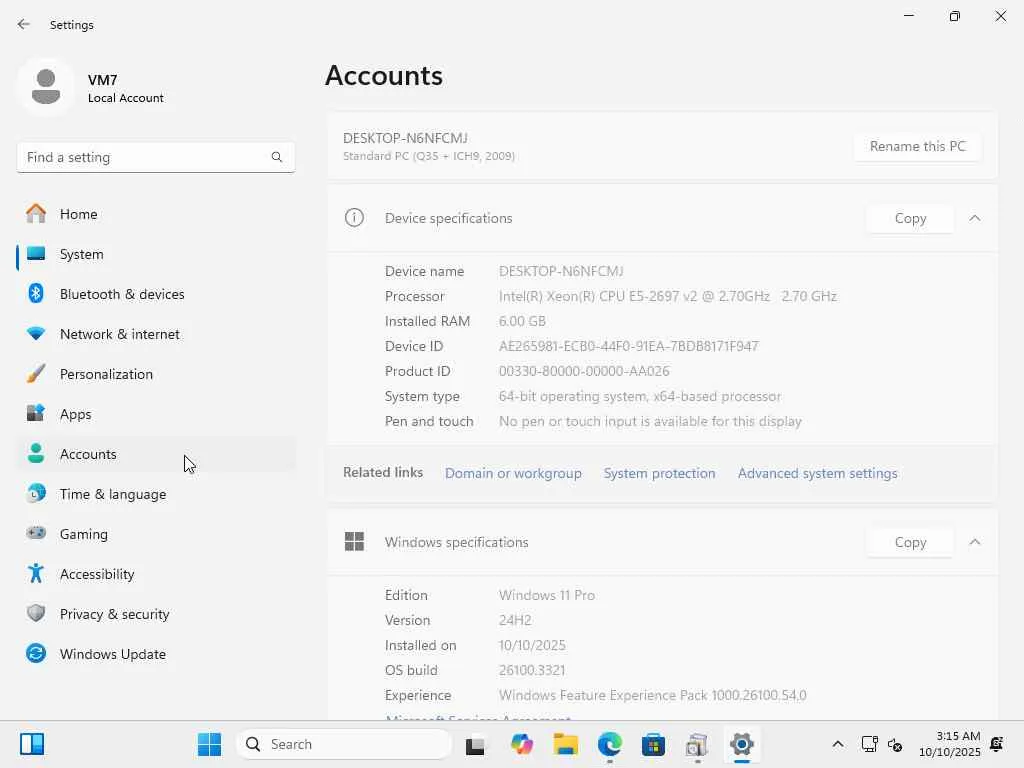The height and width of the screenshot is (768, 1024).
Task: Copy the Windows specifications
Action: [910, 542]
